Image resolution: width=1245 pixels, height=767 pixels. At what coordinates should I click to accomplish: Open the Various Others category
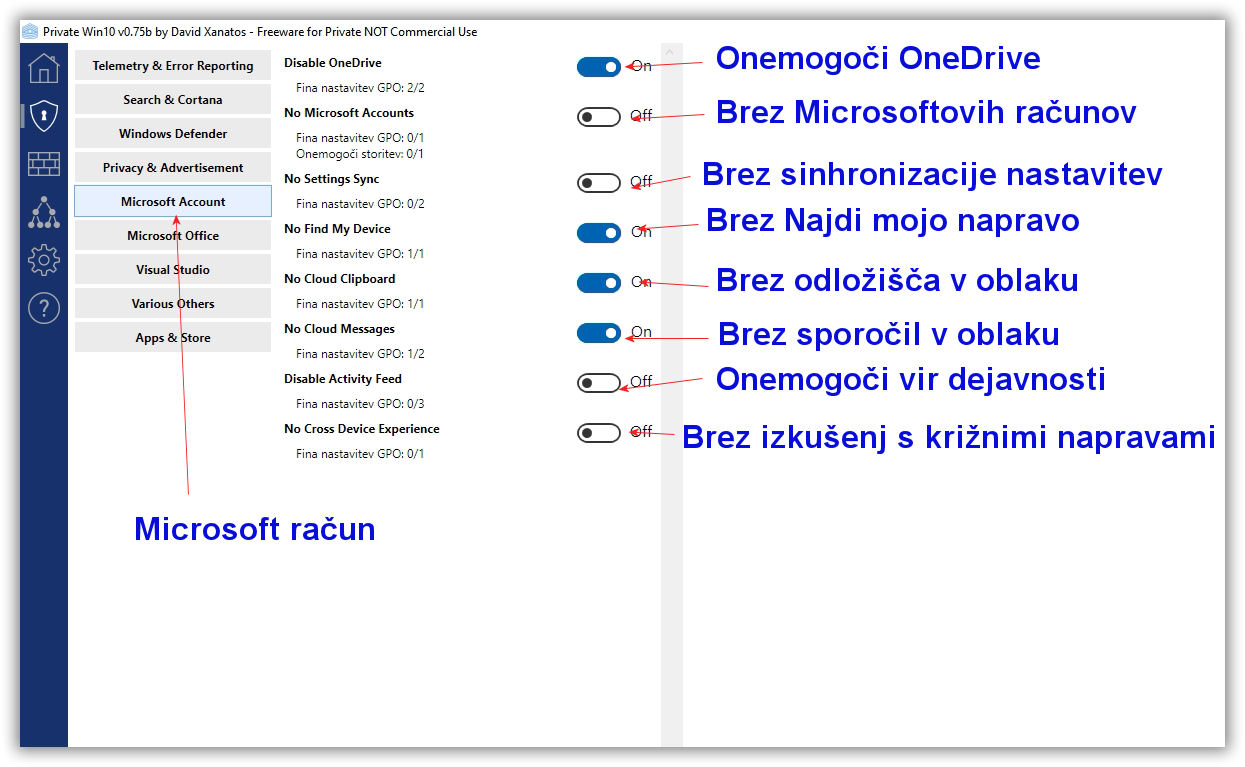[173, 304]
